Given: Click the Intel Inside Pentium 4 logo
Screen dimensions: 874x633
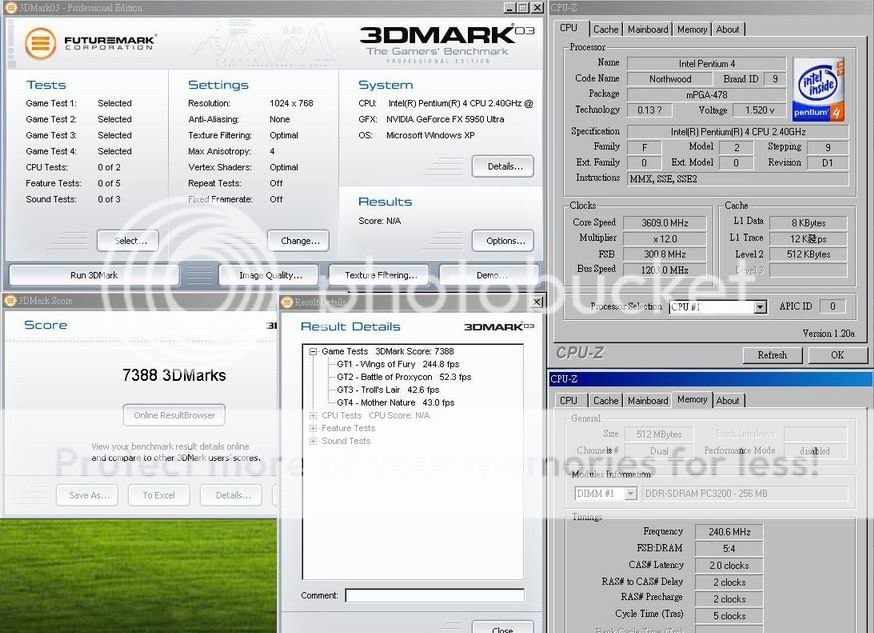Looking at the screenshot, I should pyautogui.click(x=818, y=90).
